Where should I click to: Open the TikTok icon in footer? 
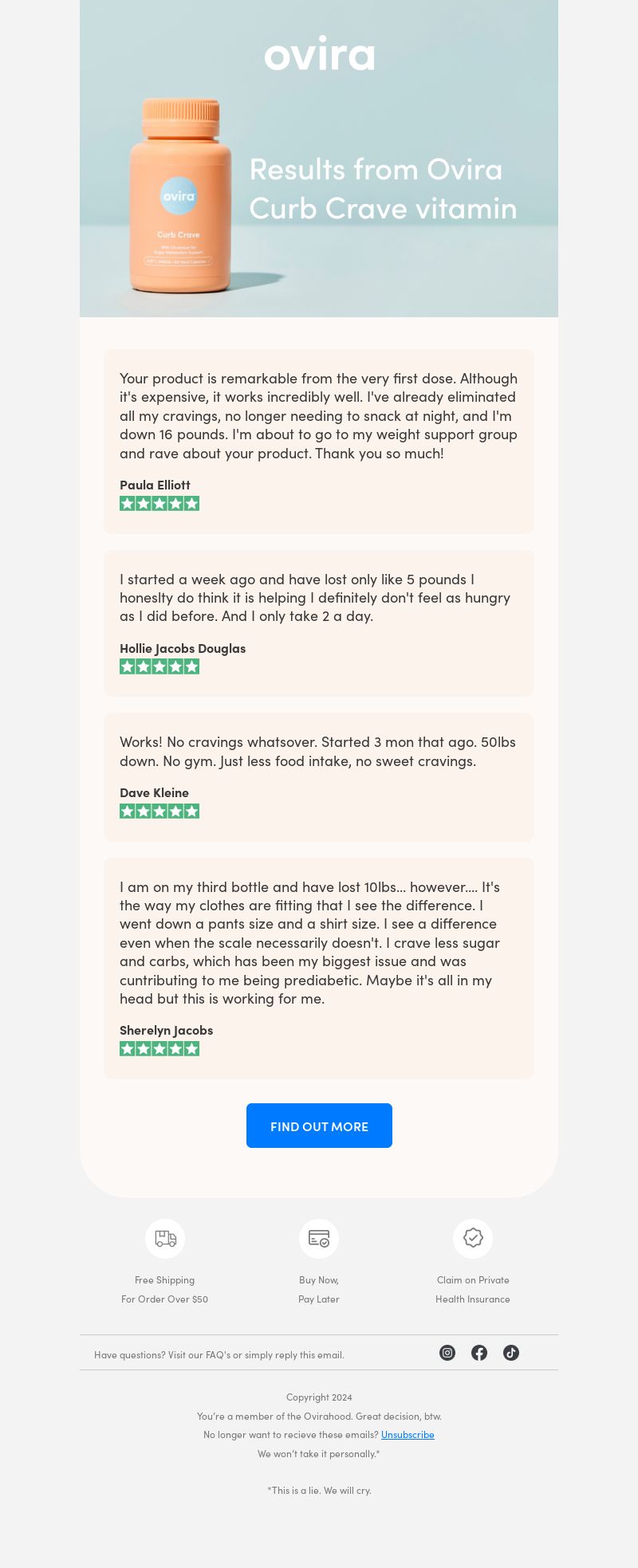click(x=511, y=1353)
